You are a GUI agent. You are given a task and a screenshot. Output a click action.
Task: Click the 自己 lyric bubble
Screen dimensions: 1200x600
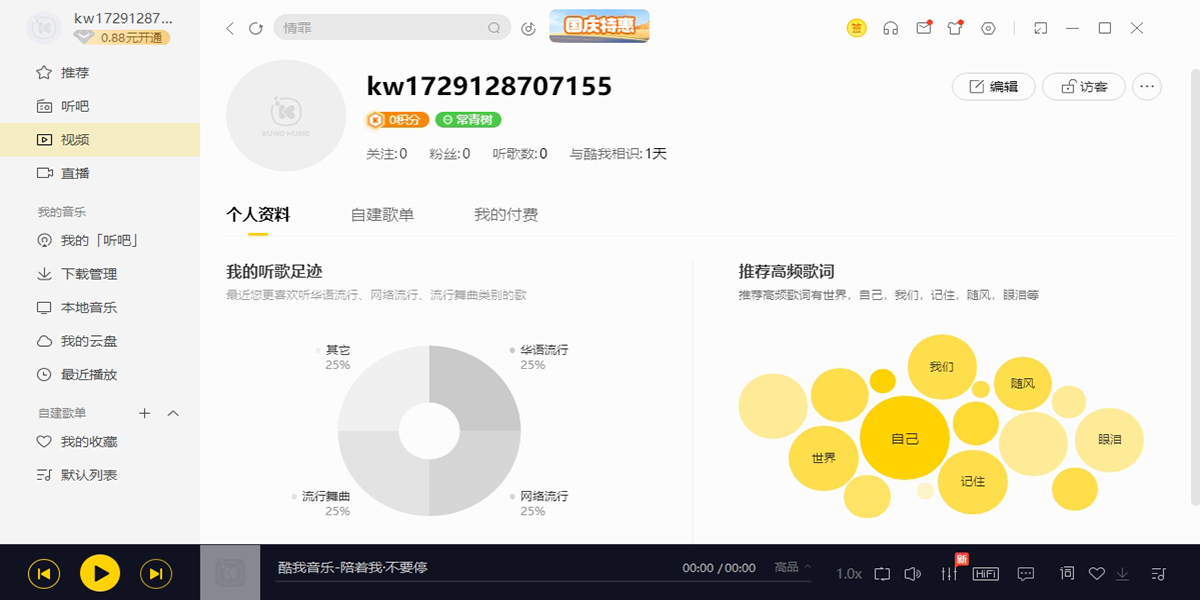[x=905, y=438]
